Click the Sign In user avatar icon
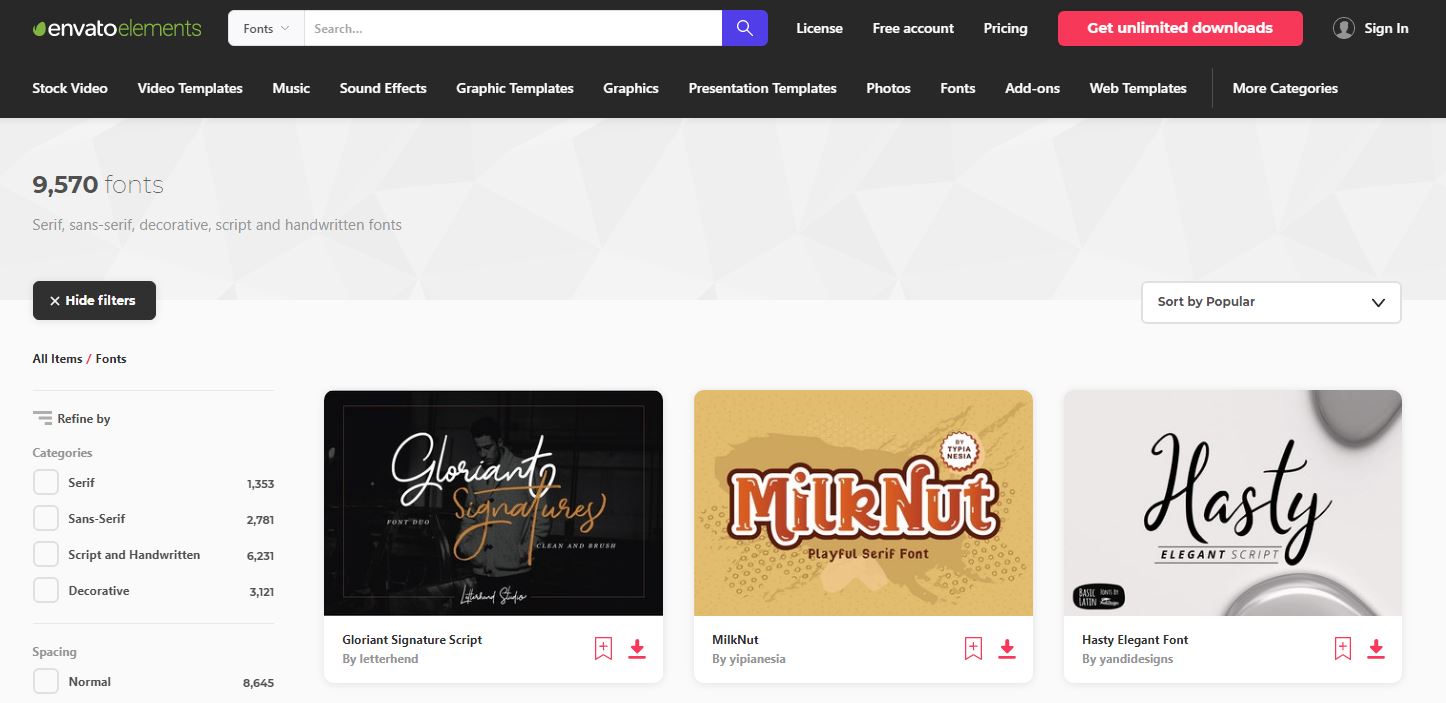This screenshot has height=703, width=1446. [x=1343, y=28]
